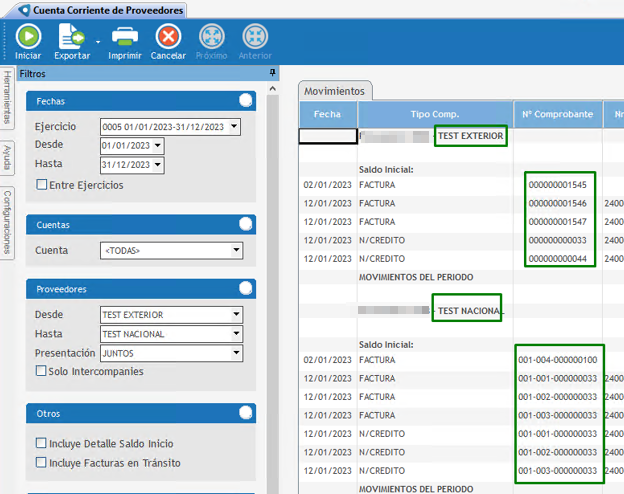
Task: Open the Cuenta <TODAS> dropdown
Action: point(236,250)
